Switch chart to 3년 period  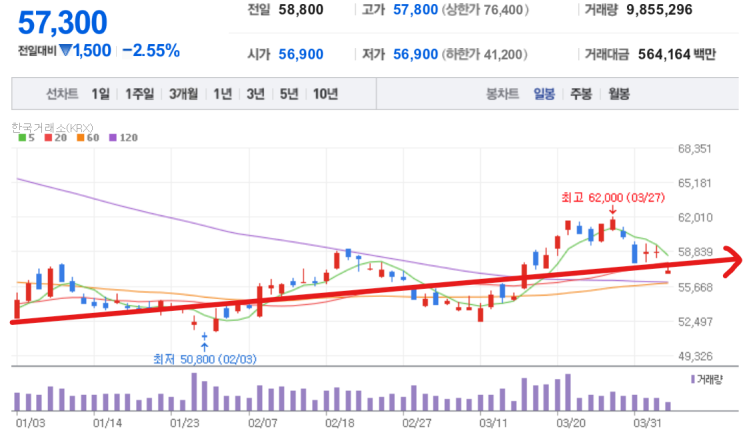point(255,94)
